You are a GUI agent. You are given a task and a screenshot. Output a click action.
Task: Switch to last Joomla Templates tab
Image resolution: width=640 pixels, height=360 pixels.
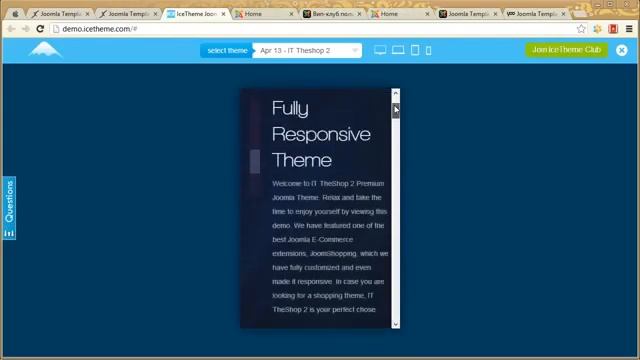[x=537, y=14]
